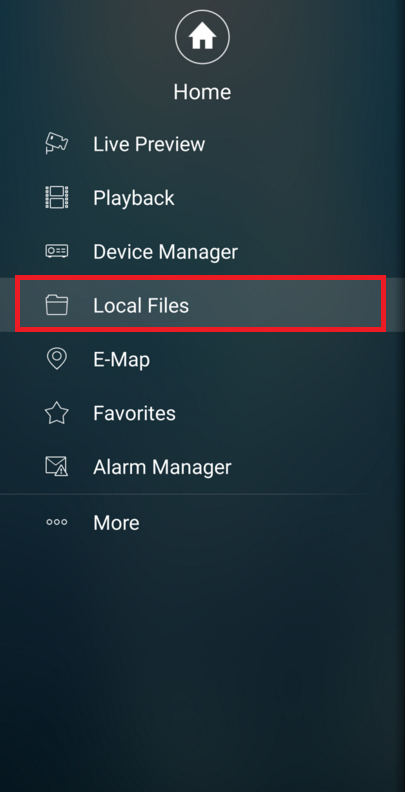
Task: Click the Live Preview camera icon
Action: [x=57, y=143]
